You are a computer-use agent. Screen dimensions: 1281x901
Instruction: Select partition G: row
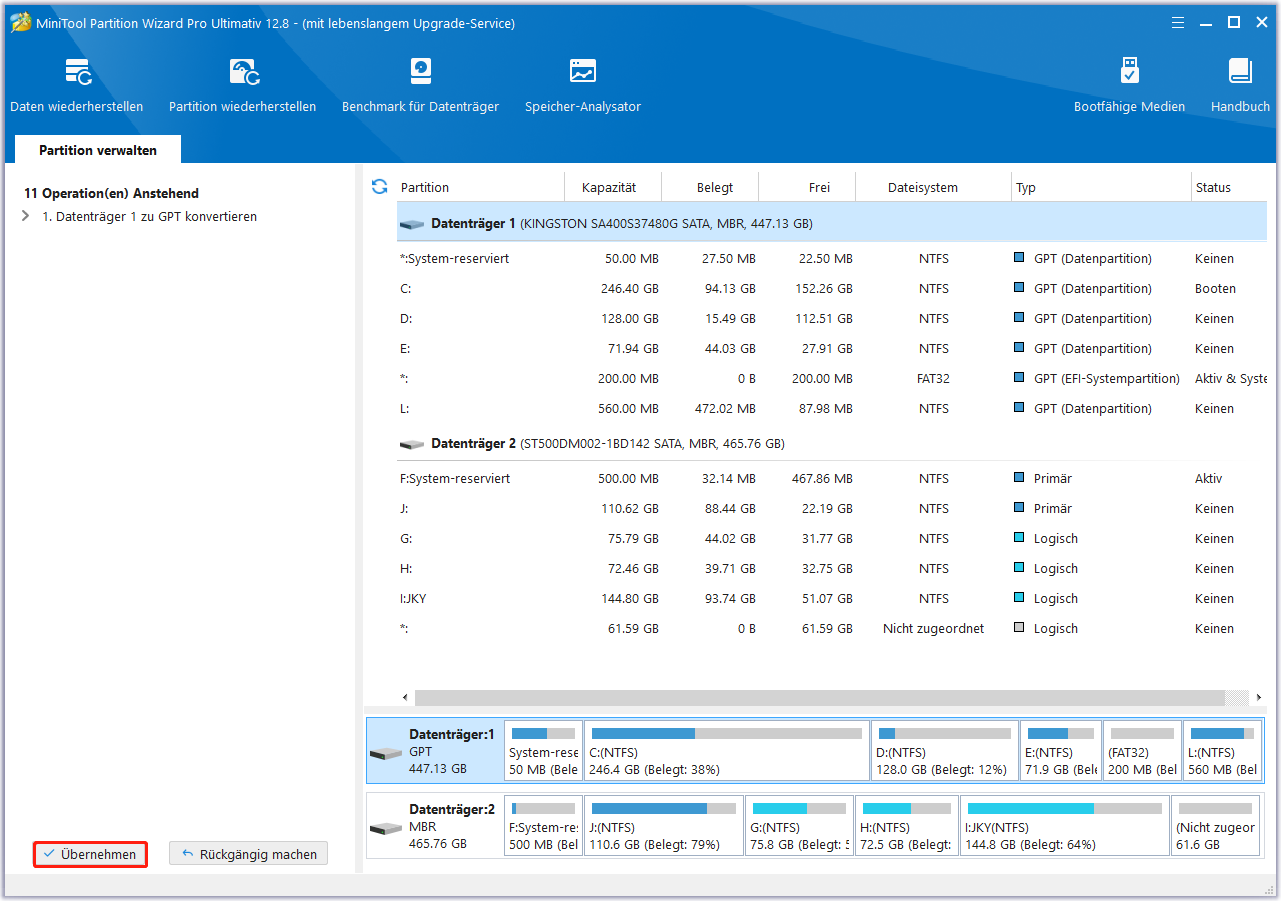click(x=832, y=539)
